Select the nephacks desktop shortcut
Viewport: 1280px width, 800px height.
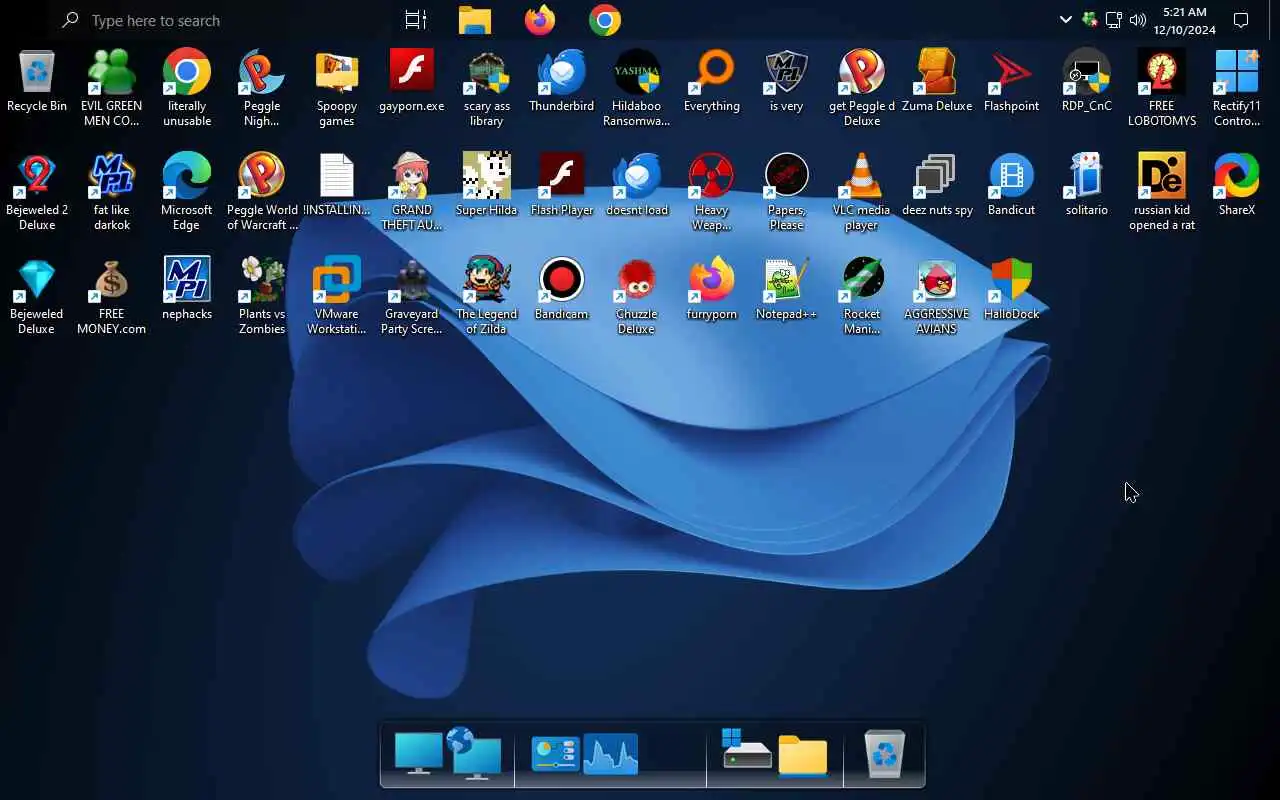coord(187,290)
